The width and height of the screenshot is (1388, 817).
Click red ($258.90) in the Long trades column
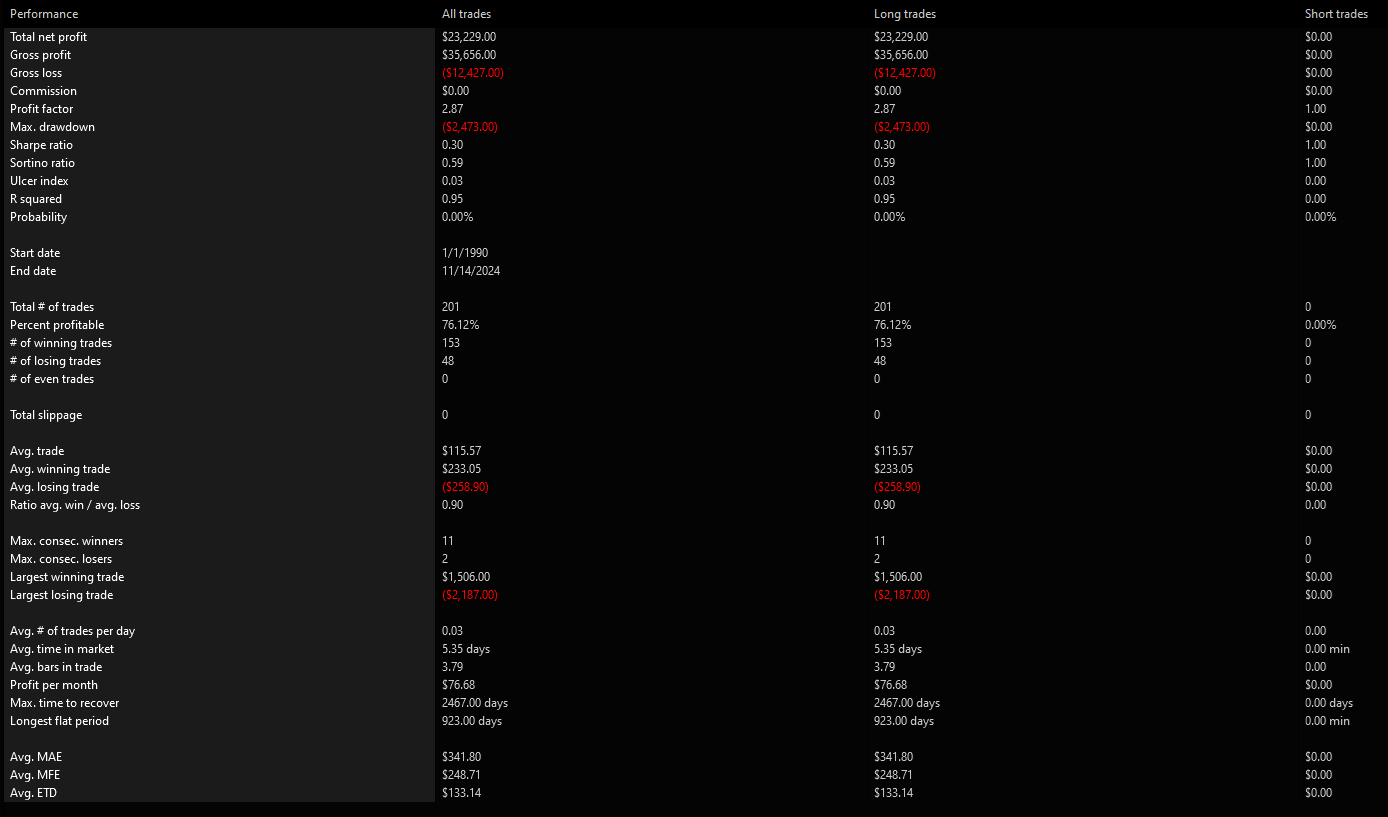[897, 487]
